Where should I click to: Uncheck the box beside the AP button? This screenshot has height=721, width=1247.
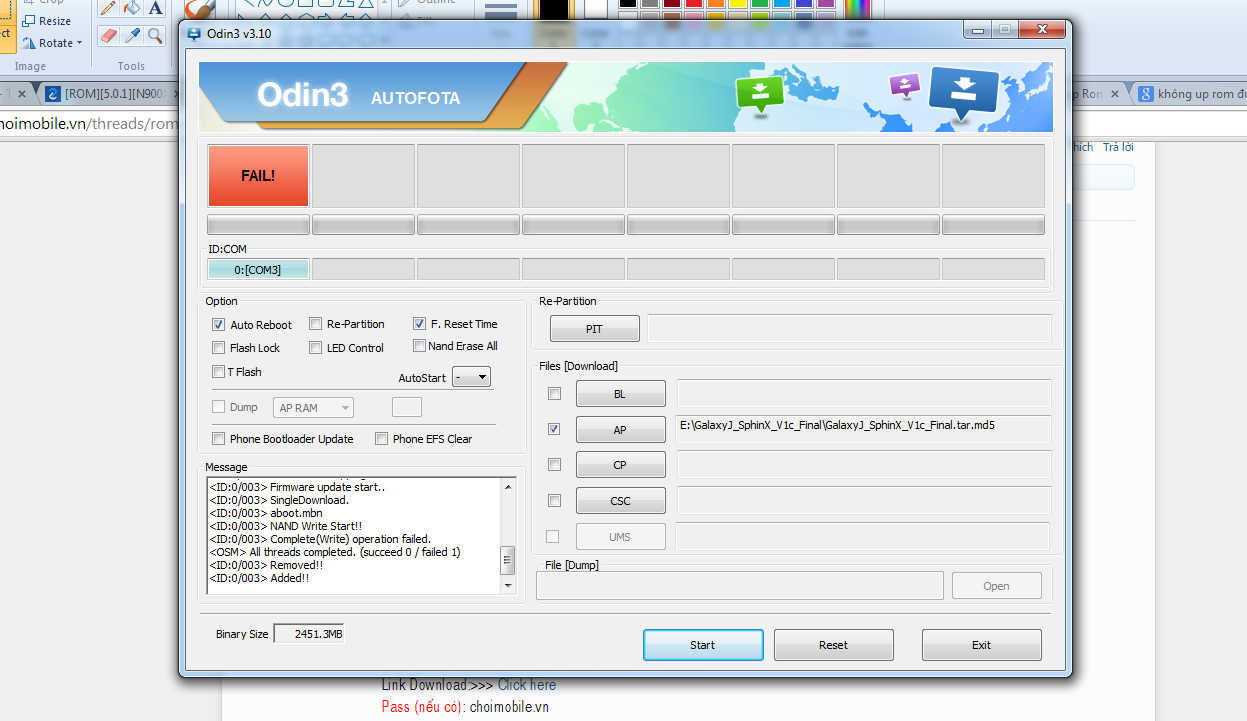point(554,429)
